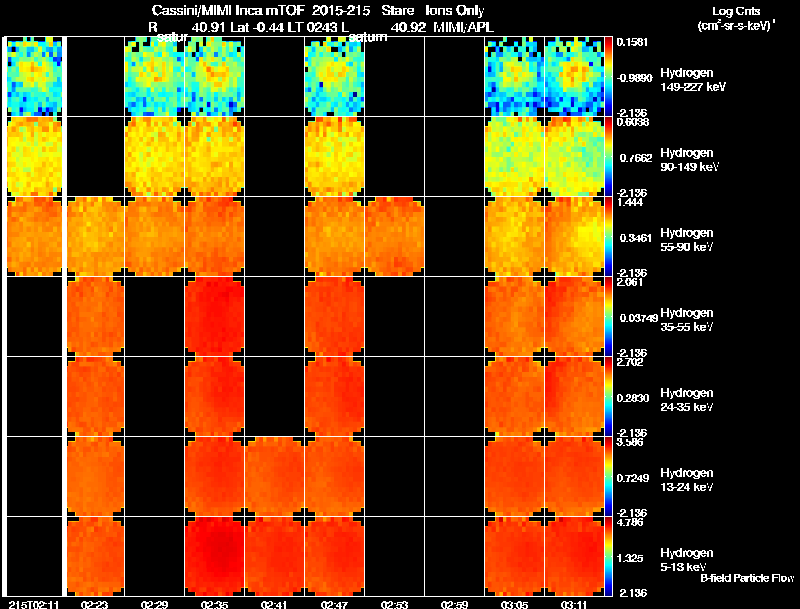This screenshot has height=609, width=800.
Task: Click the '4.786' color scale value
Action: [x=630, y=522]
